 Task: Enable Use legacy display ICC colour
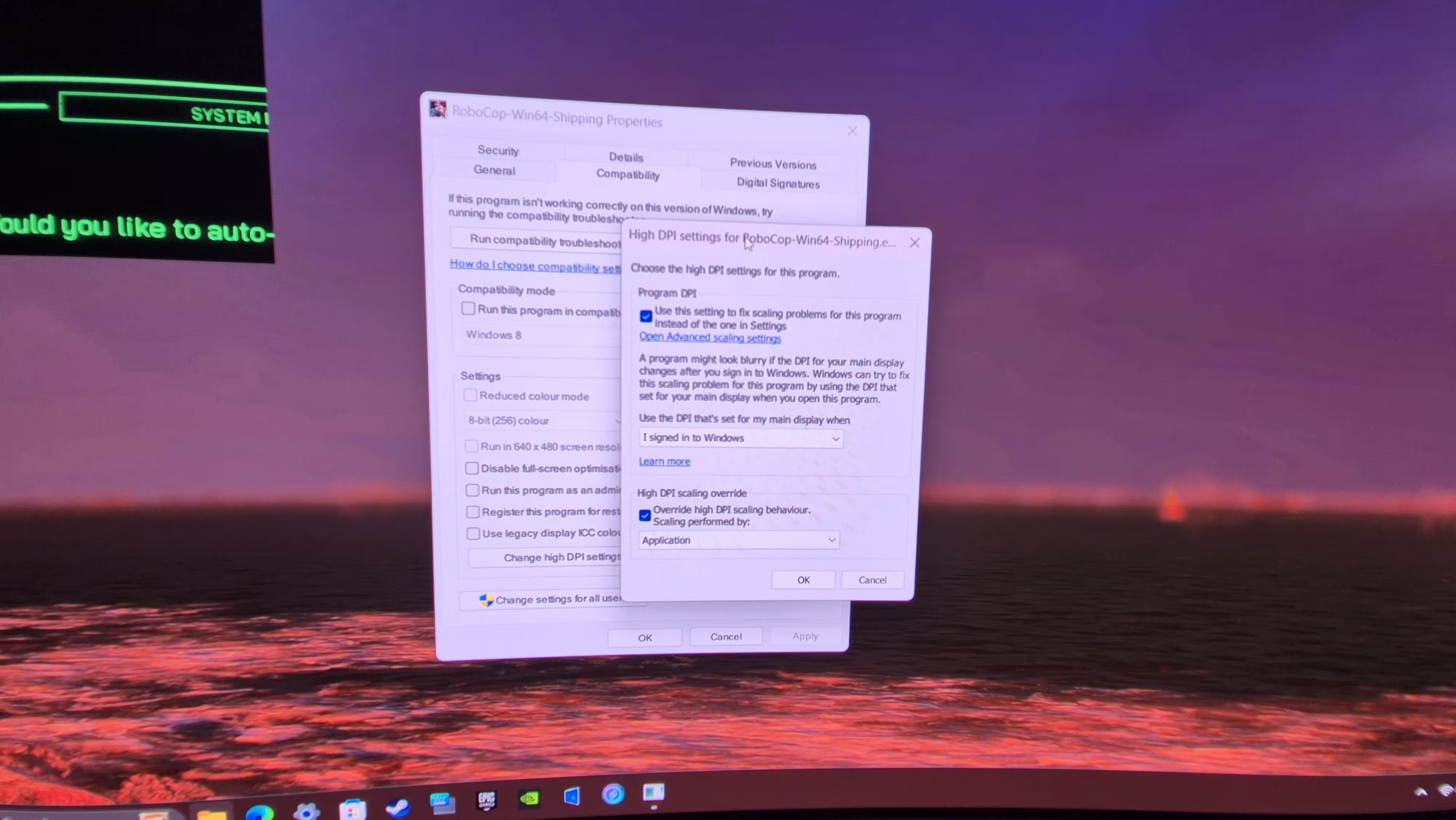[473, 533]
